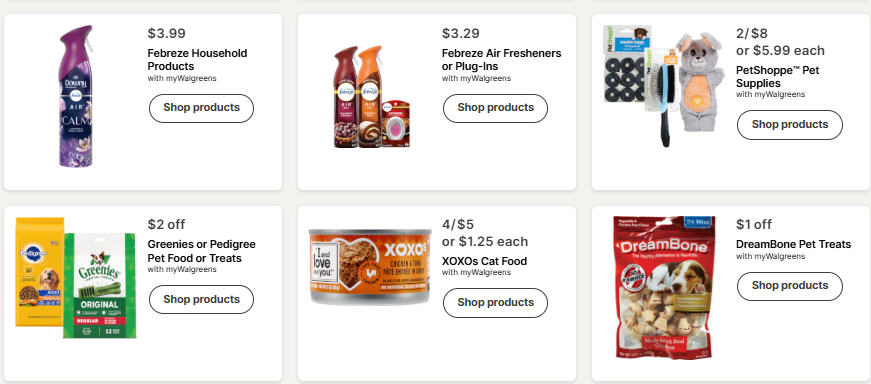Click the DreamBone Pet Treats title
871x384 pixels.
click(x=793, y=245)
